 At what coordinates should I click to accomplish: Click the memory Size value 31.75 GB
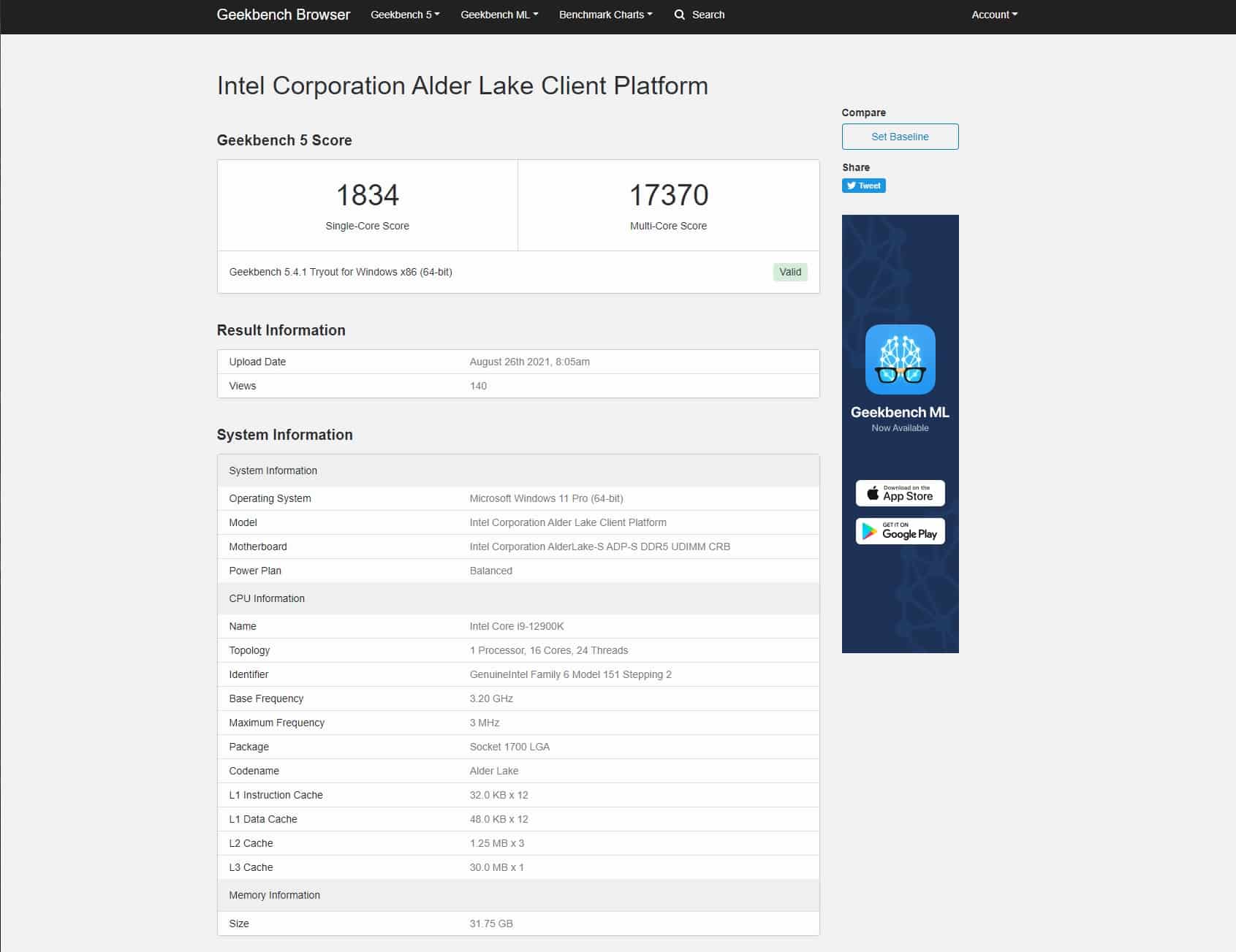point(491,924)
